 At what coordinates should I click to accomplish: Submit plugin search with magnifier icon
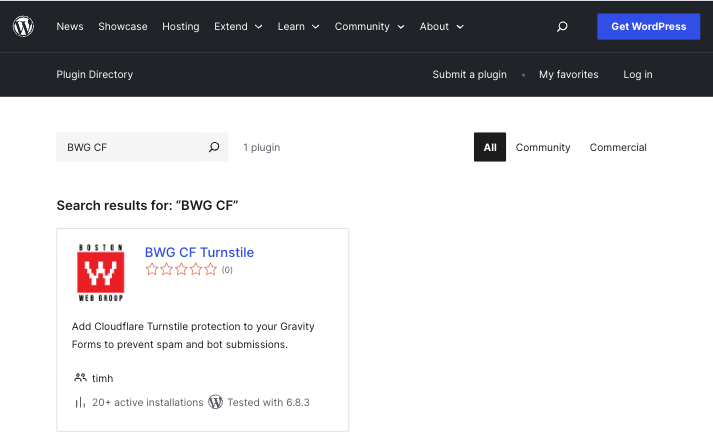click(213, 147)
